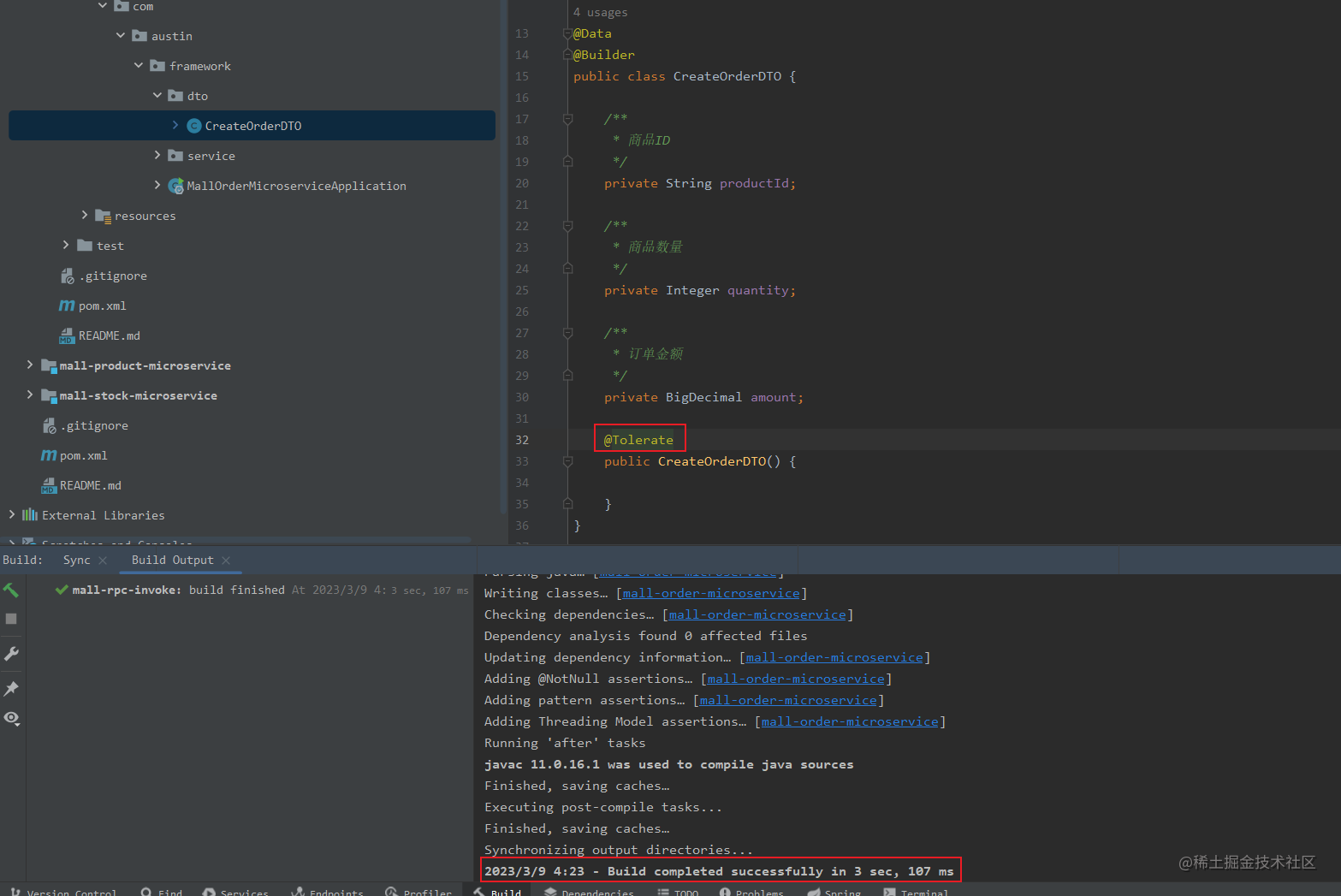1341x896 pixels.
Task: Switch to the Sync tab
Action: (76, 560)
